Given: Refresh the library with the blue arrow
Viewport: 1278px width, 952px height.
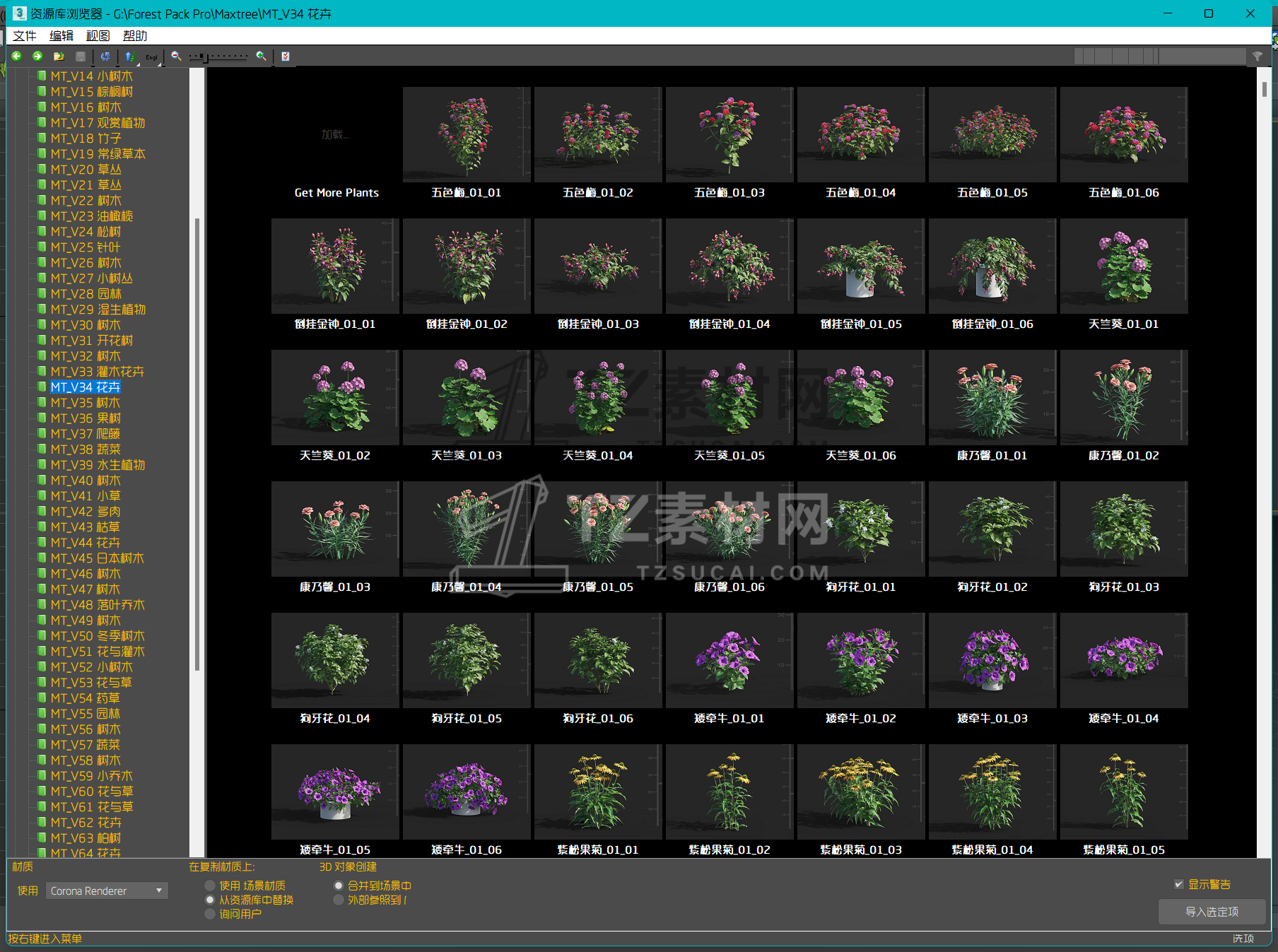Looking at the screenshot, I should click(x=105, y=57).
